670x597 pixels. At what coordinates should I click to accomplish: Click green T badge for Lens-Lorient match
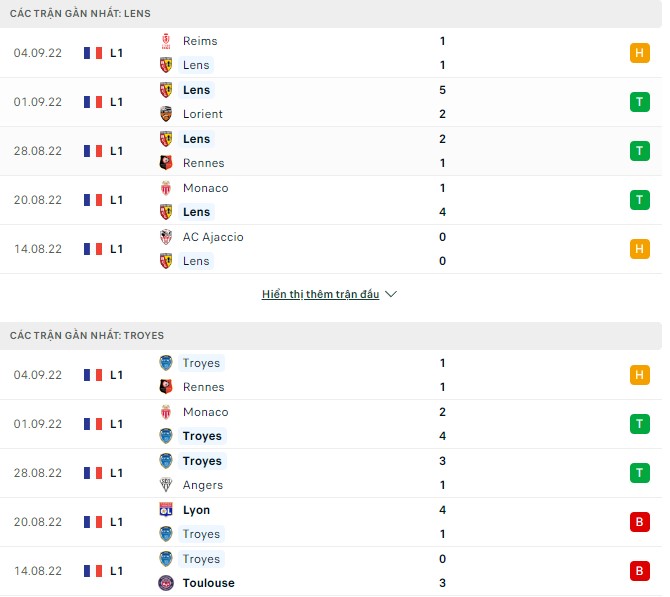click(x=640, y=102)
